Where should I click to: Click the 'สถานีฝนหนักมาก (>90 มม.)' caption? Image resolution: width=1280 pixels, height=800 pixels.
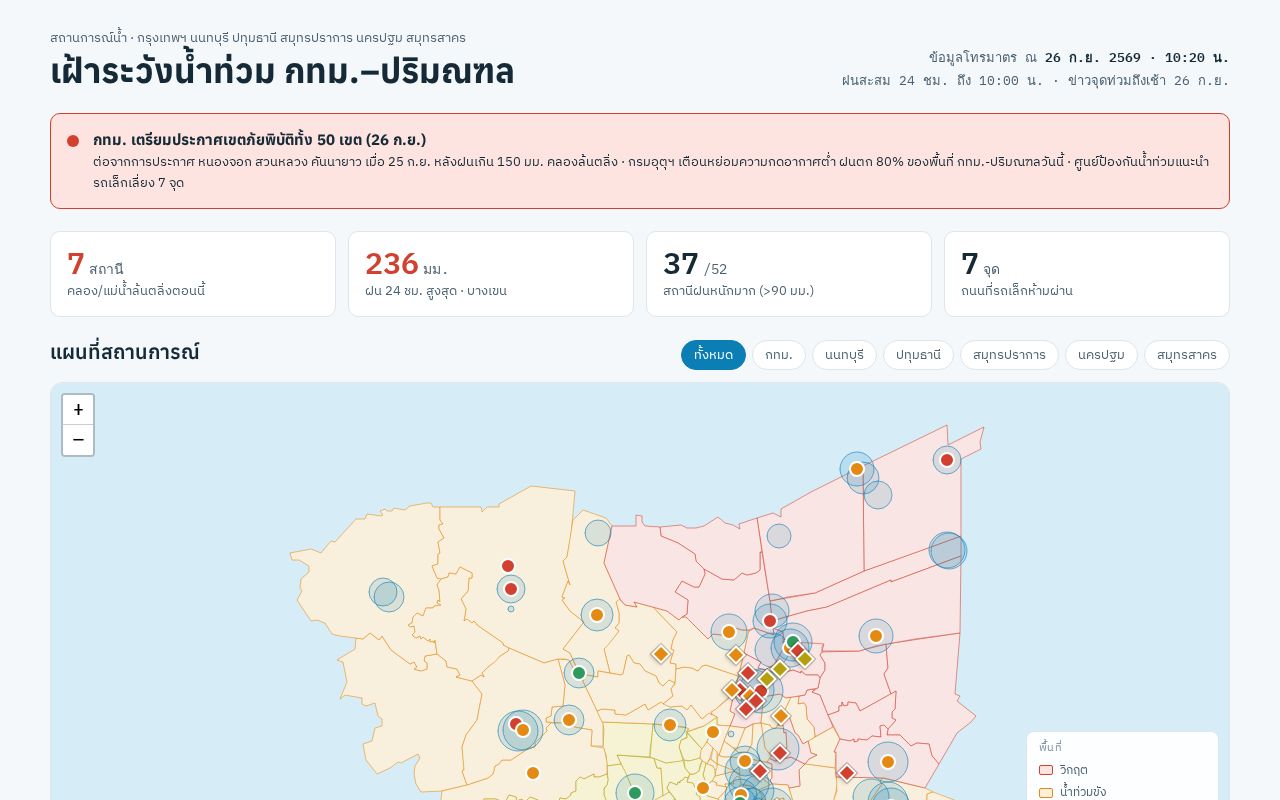pos(738,291)
